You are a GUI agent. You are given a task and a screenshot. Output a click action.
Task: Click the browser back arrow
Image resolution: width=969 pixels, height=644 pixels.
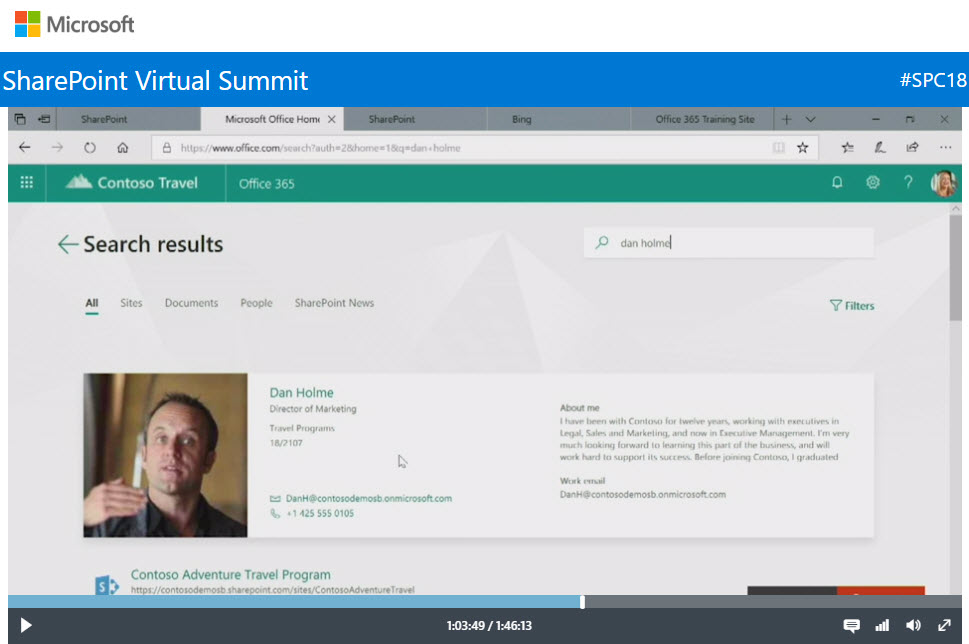click(x=25, y=147)
